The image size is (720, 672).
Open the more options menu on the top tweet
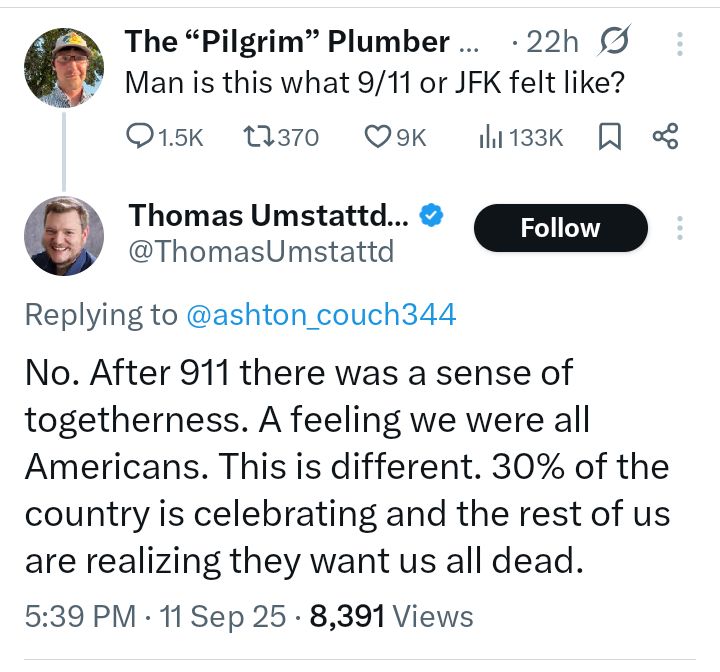tap(680, 44)
